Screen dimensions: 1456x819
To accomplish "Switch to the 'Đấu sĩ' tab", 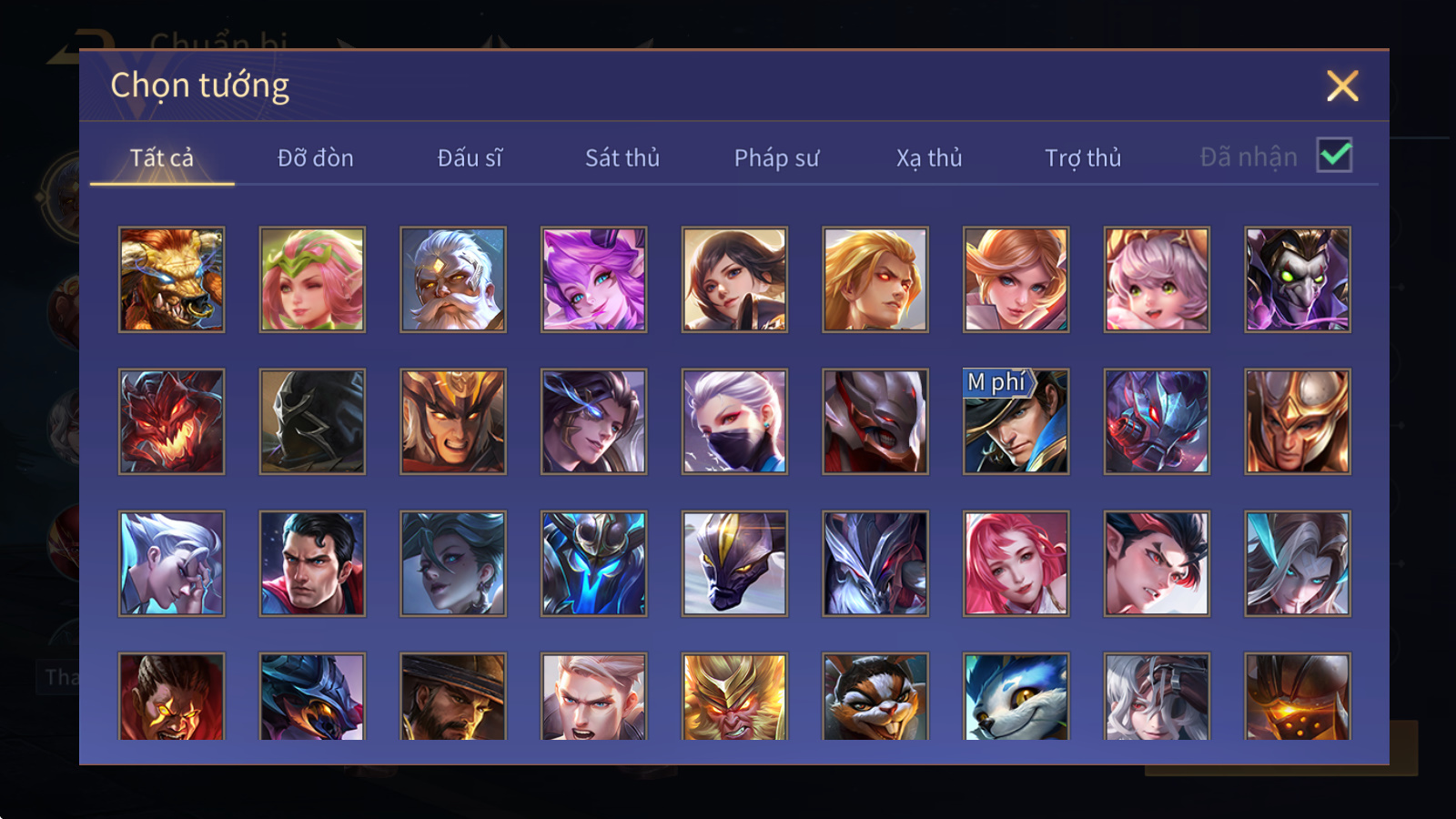I will (470, 158).
